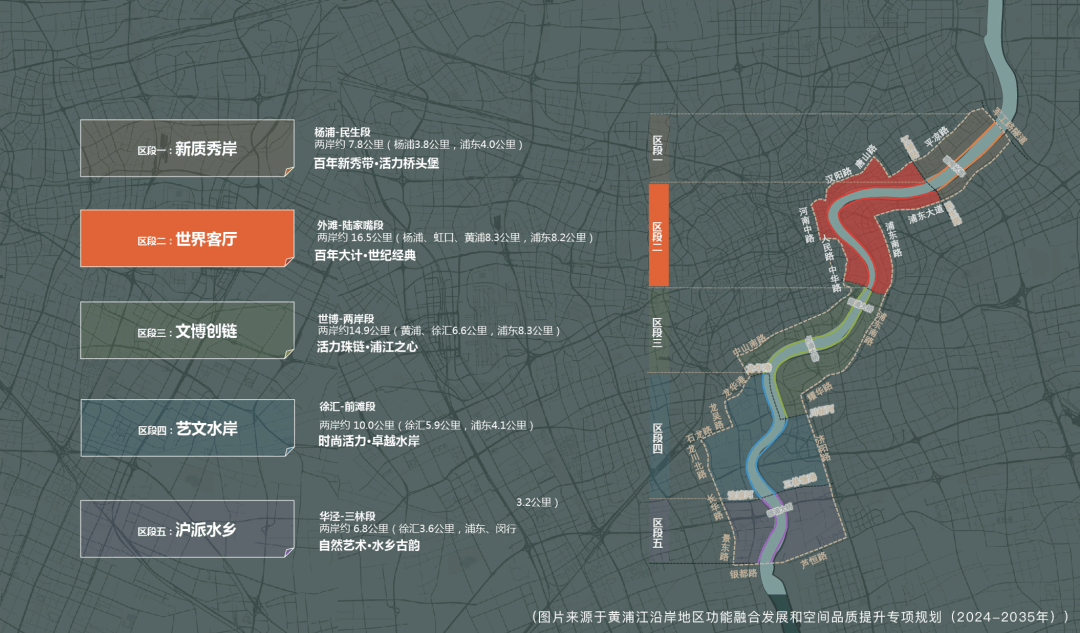Click the orange 区段二 世界客厅 box
The image size is (1080, 633).
tap(187, 238)
